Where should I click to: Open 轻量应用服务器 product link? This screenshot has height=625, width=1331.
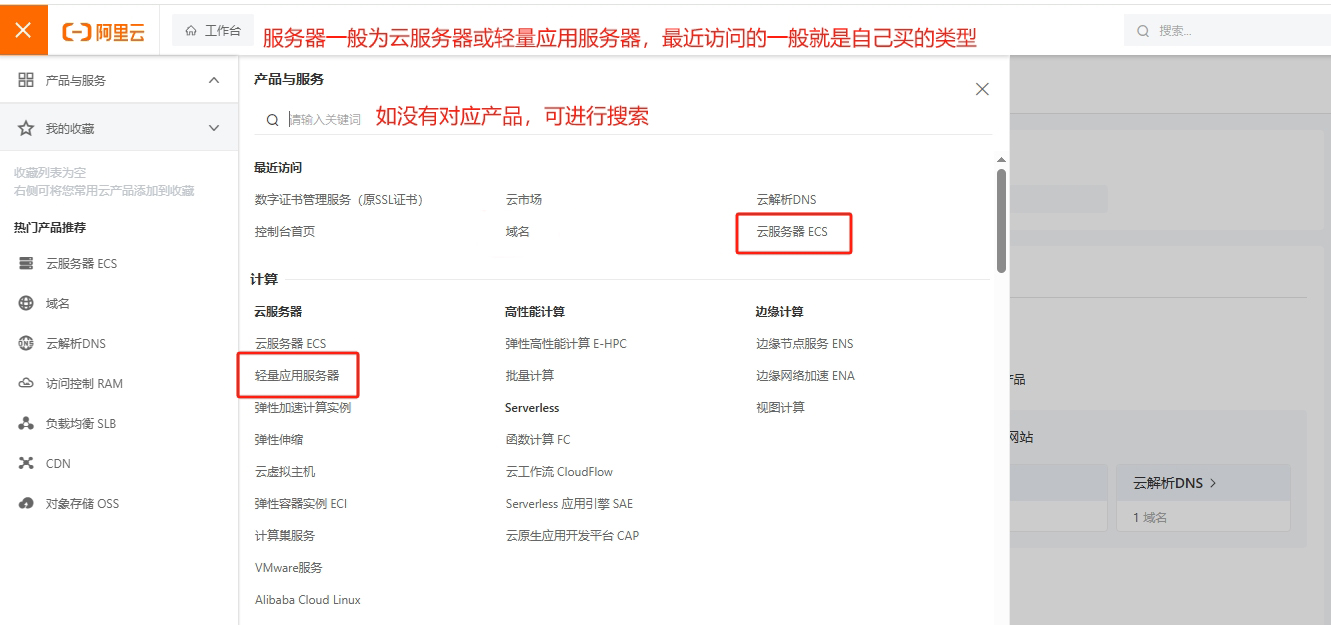[297, 376]
